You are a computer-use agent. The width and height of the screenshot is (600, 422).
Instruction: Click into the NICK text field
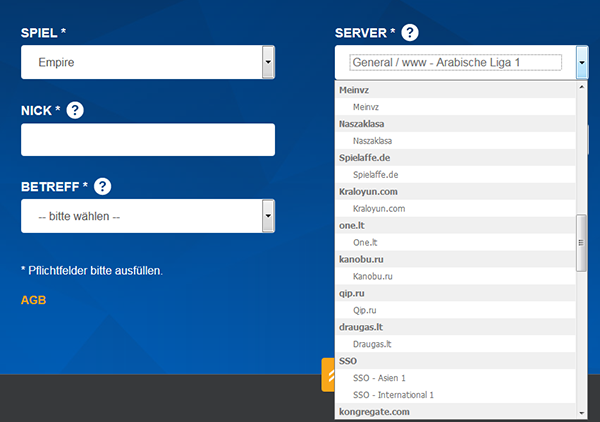[x=148, y=140]
